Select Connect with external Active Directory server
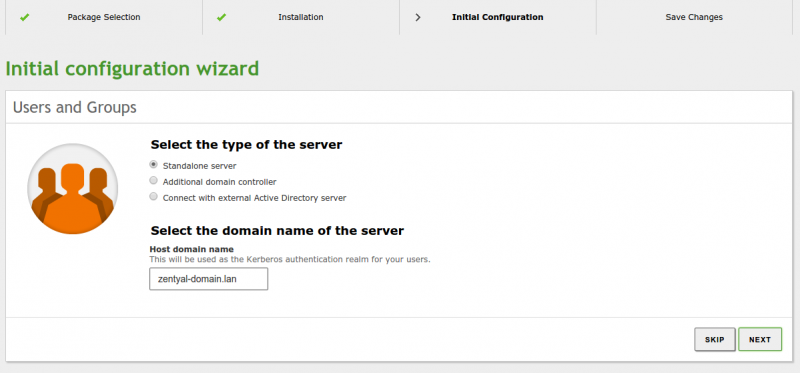Image resolution: width=800 pixels, height=373 pixels. (153, 196)
